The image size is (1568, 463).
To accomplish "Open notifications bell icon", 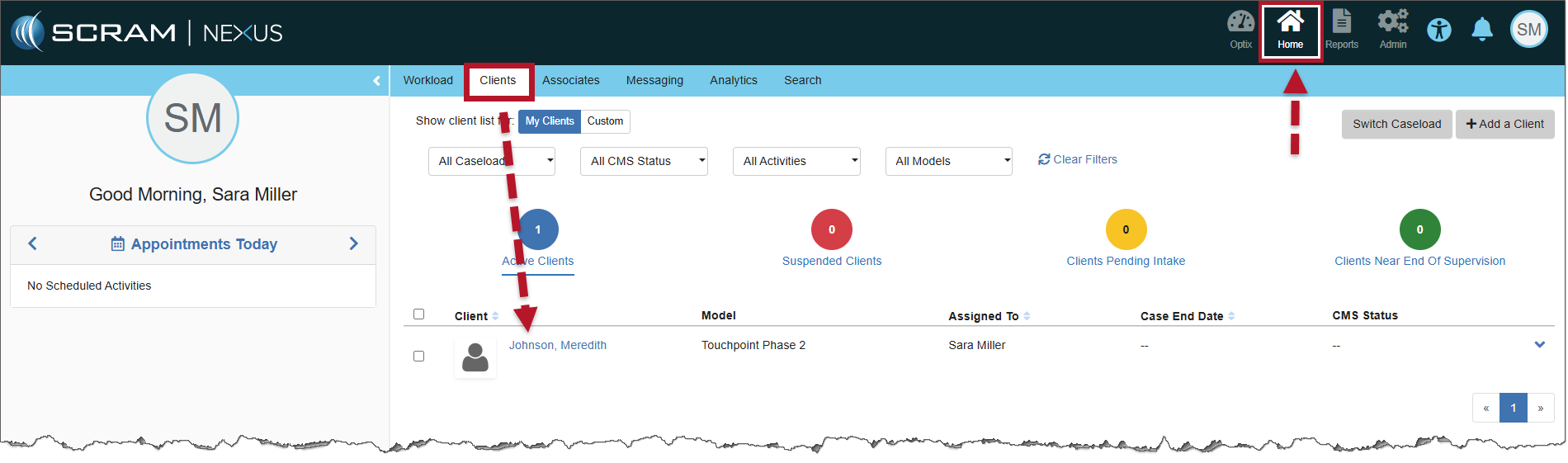I will coord(1481,30).
